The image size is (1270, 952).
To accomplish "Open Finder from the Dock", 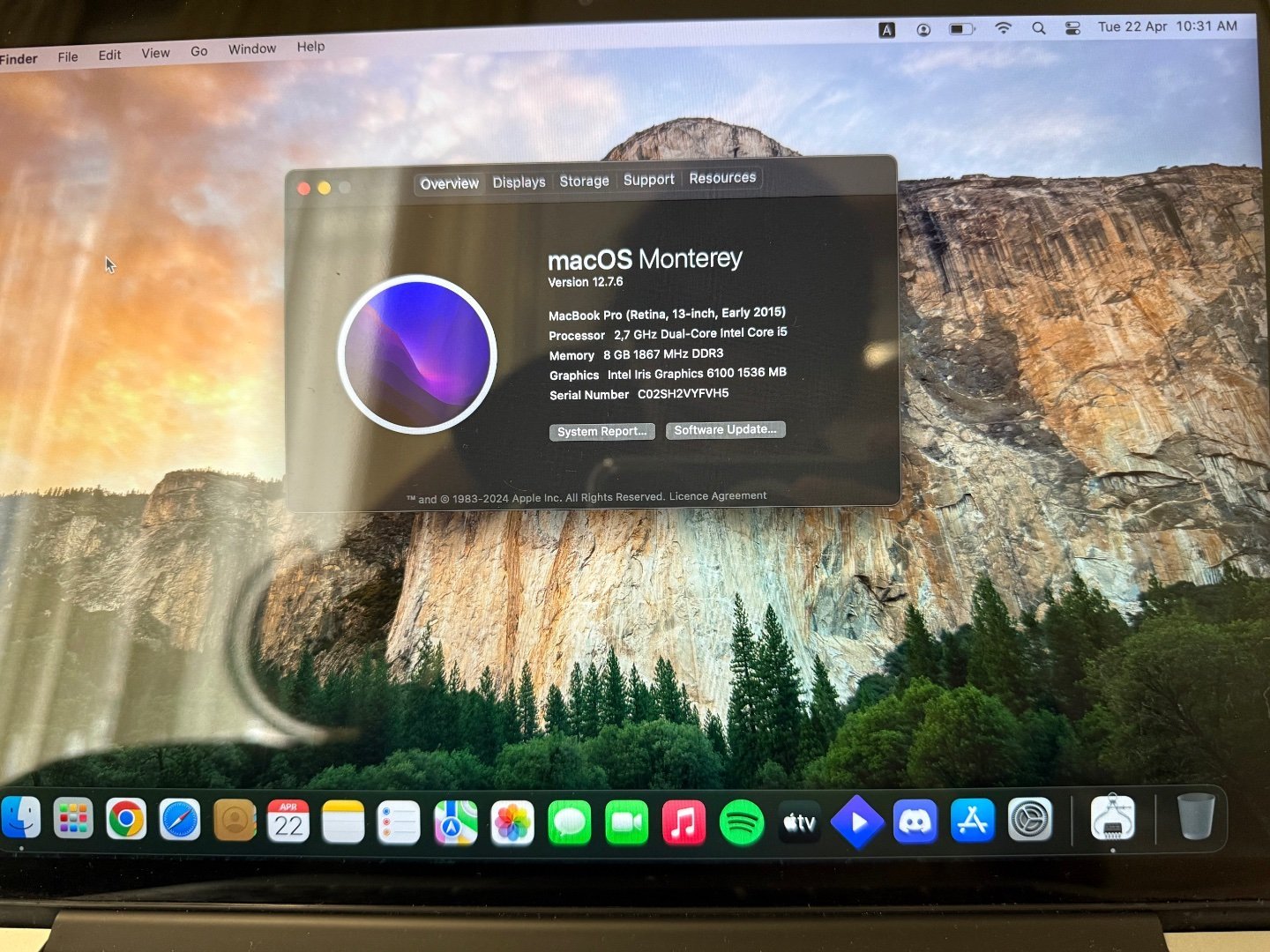I will point(20,819).
